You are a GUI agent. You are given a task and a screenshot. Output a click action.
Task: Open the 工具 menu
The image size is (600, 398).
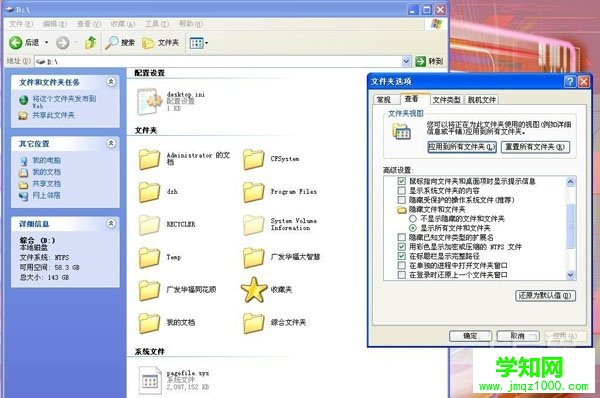pos(157,24)
